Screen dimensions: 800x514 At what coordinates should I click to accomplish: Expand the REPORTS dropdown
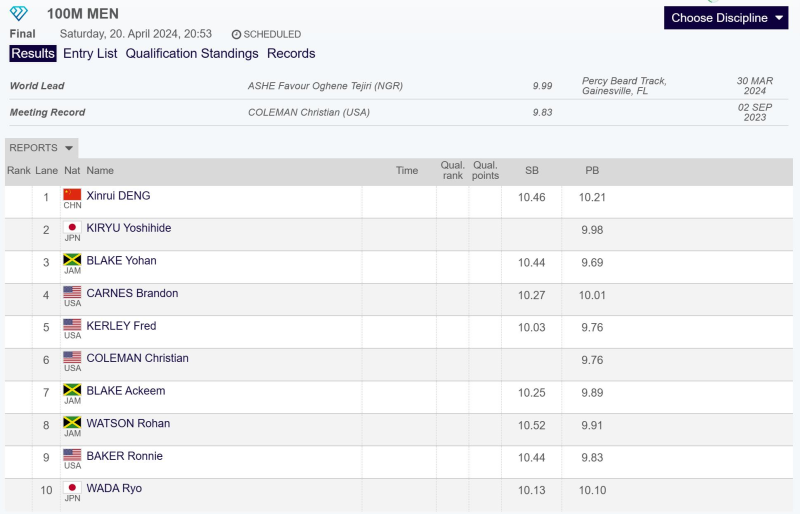pyautogui.click(x=41, y=148)
